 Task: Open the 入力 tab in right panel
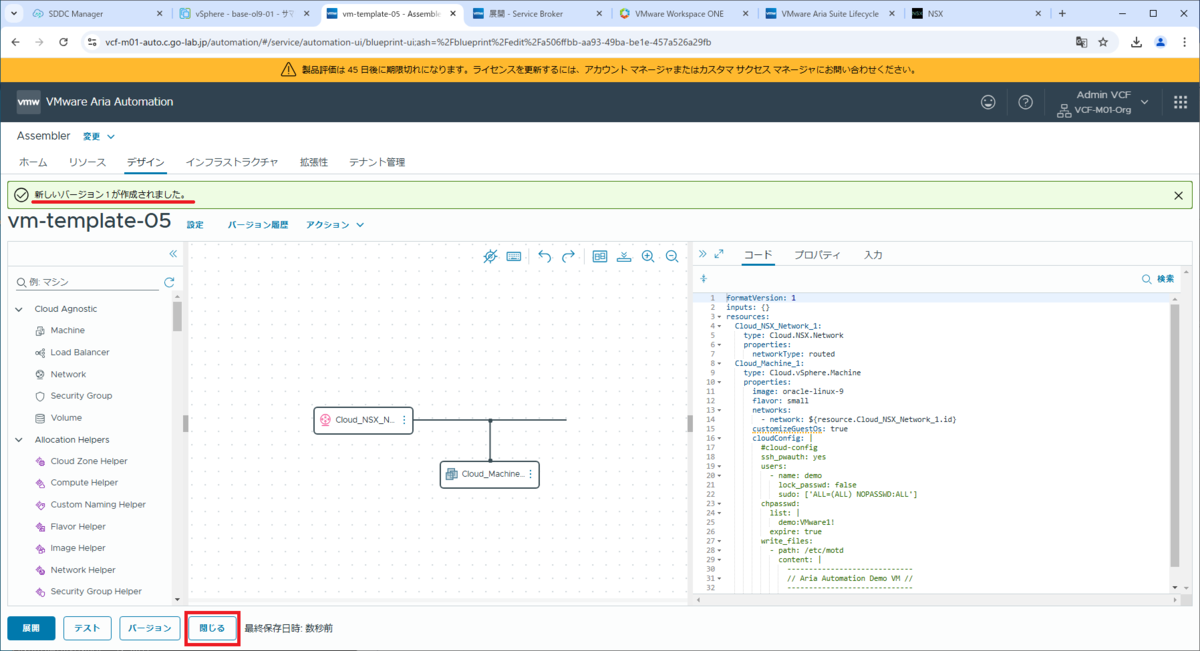click(873, 255)
